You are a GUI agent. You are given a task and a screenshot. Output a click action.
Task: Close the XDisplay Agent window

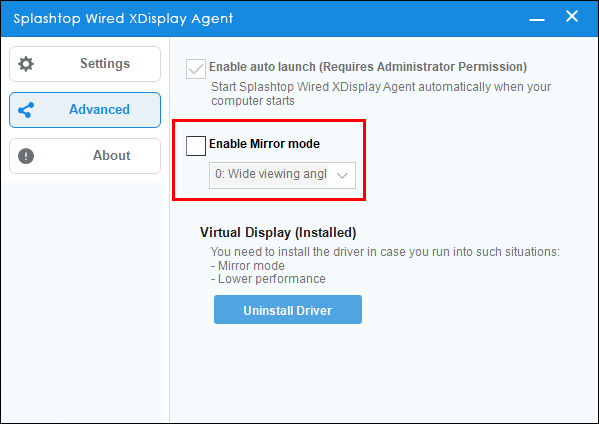point(572,16)
